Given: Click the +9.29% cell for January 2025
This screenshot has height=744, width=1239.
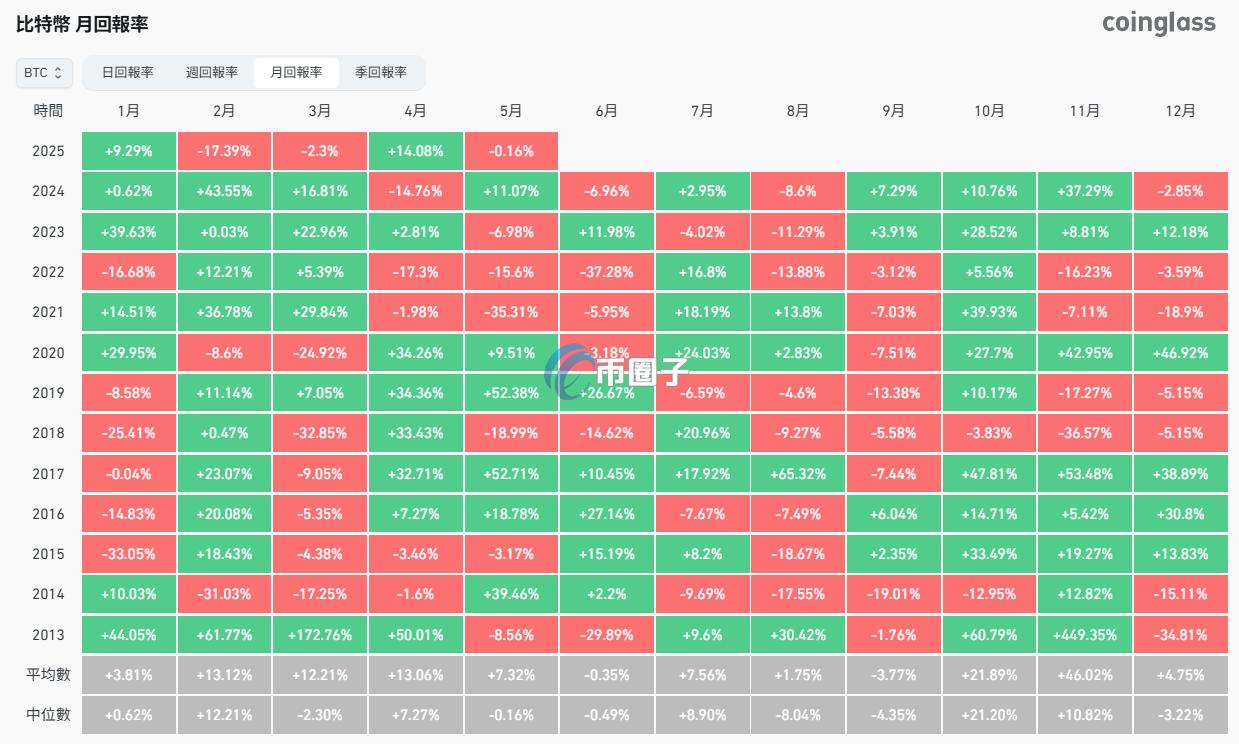Looking at the screenshot, I should coord(128,151).
